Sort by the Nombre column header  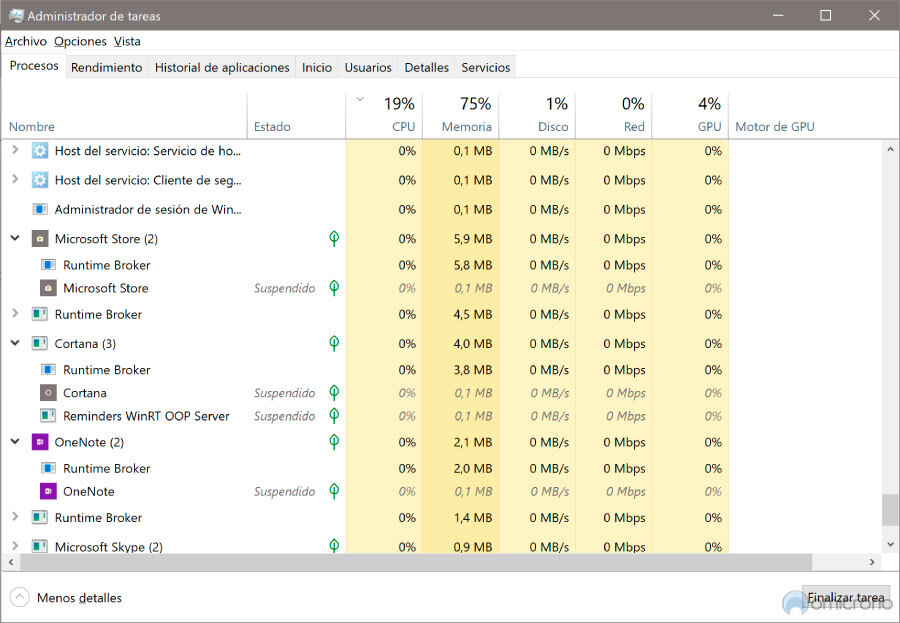click(124, 115)
